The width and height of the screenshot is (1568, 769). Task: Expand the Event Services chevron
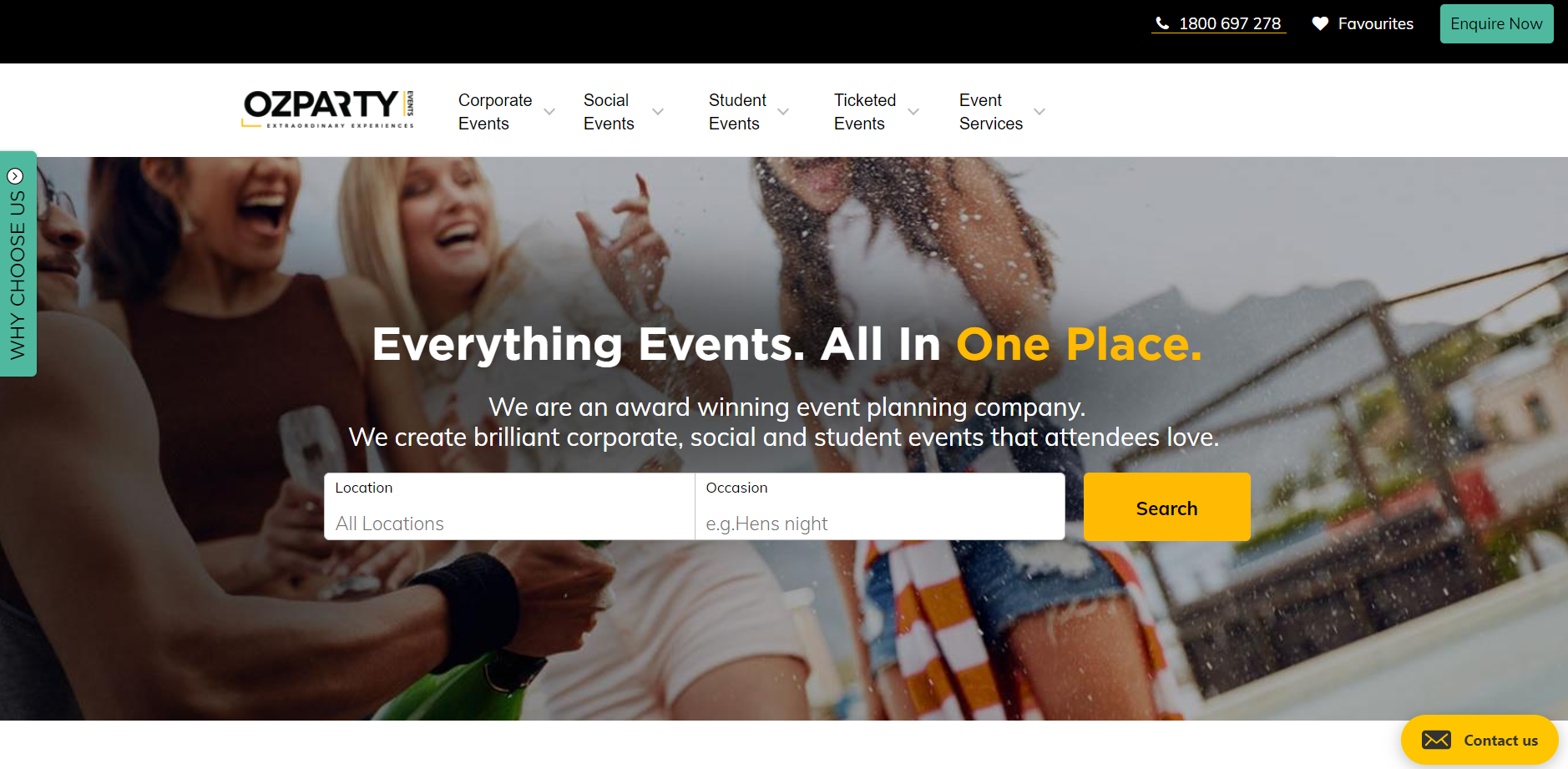[1039, 112]
